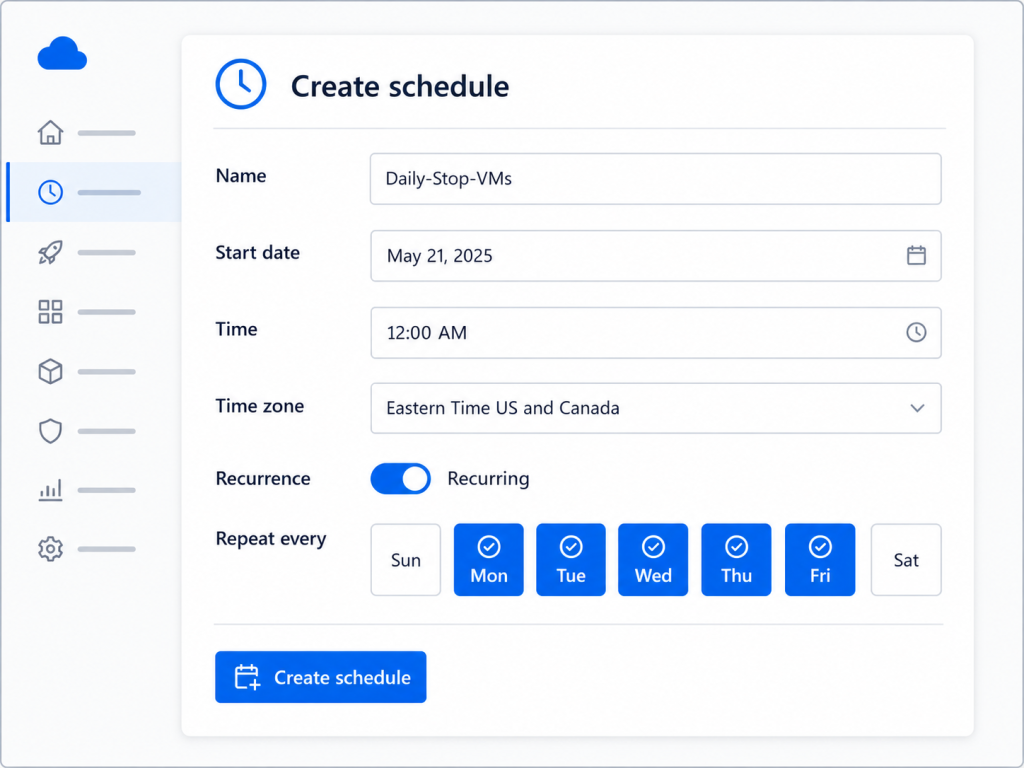Viewport: 1024px width, 768px height.
Task: Click the Recurrence field label
Action: click(x=263, y=478)
